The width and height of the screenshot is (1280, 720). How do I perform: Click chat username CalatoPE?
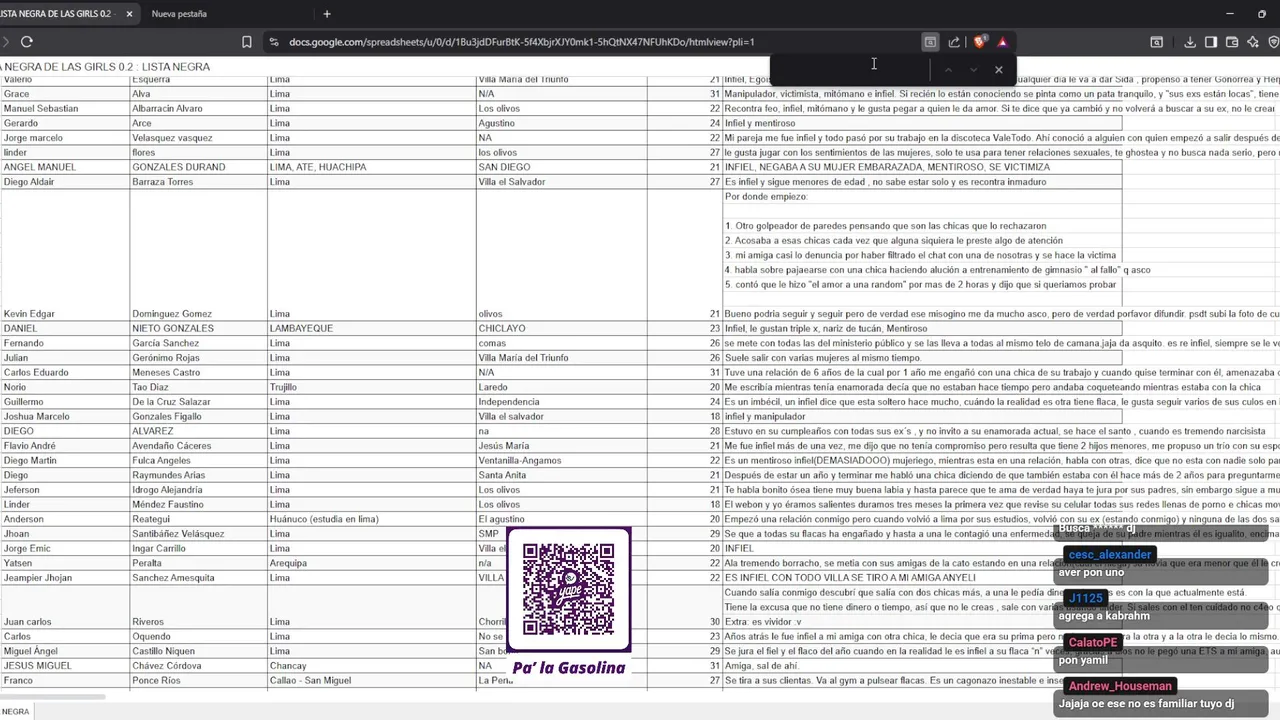point(1092,642)
